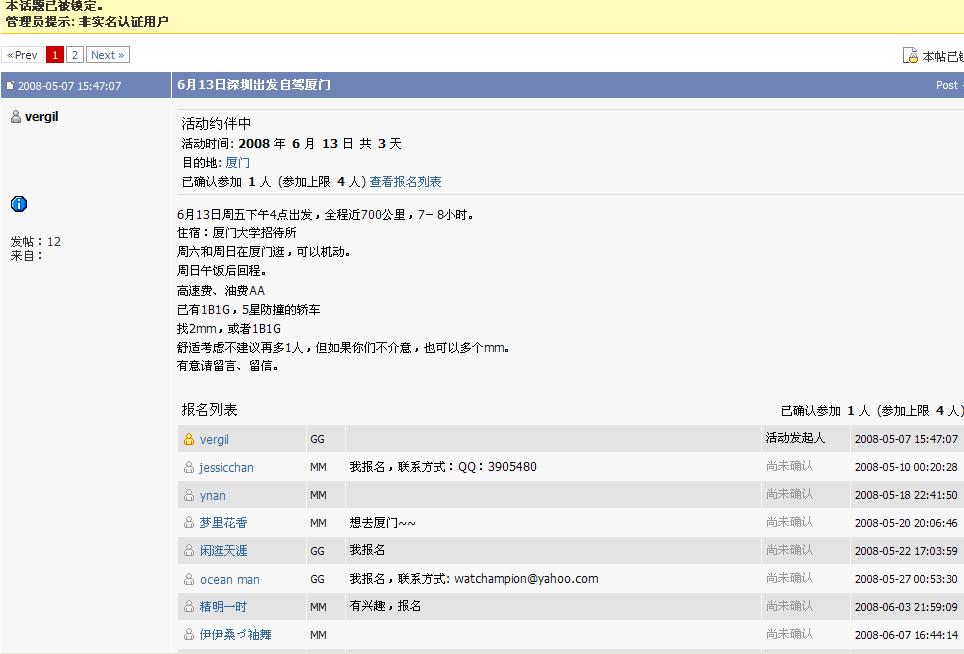Open ynan's profile link

[x=213, y=495]
